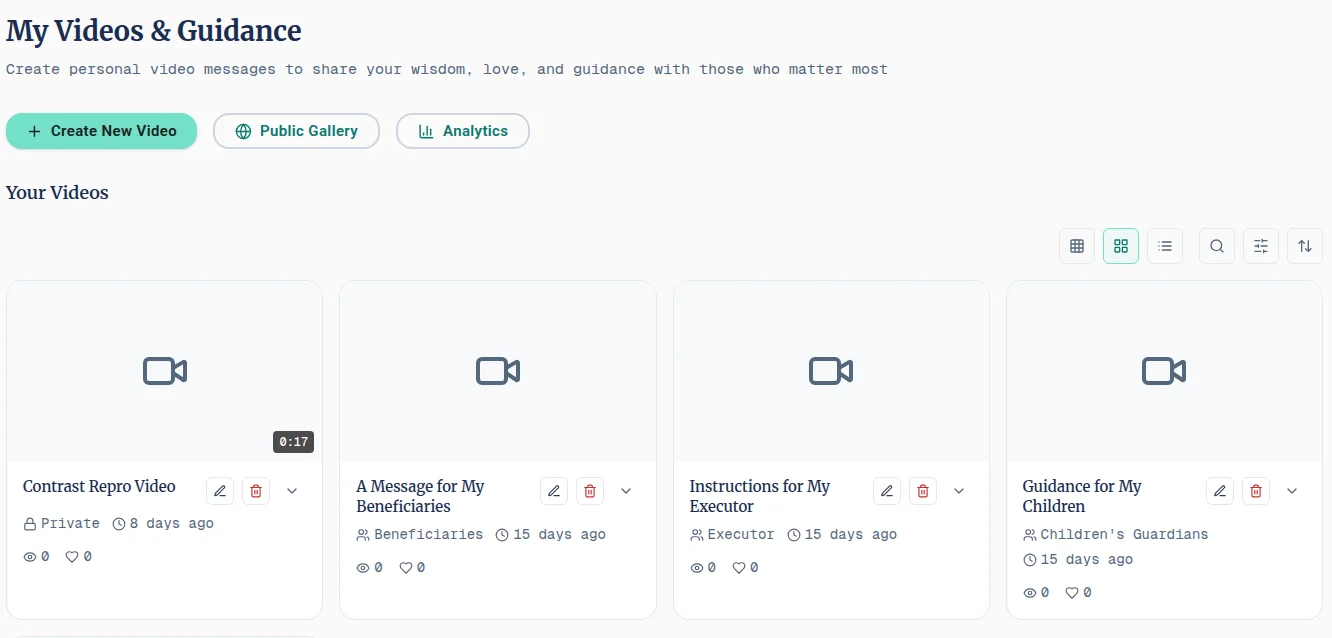This screenshot has width=1332, height=638.
Task: Open A Message for My Beneficiaries thumbnail
Action: (498, 371)
